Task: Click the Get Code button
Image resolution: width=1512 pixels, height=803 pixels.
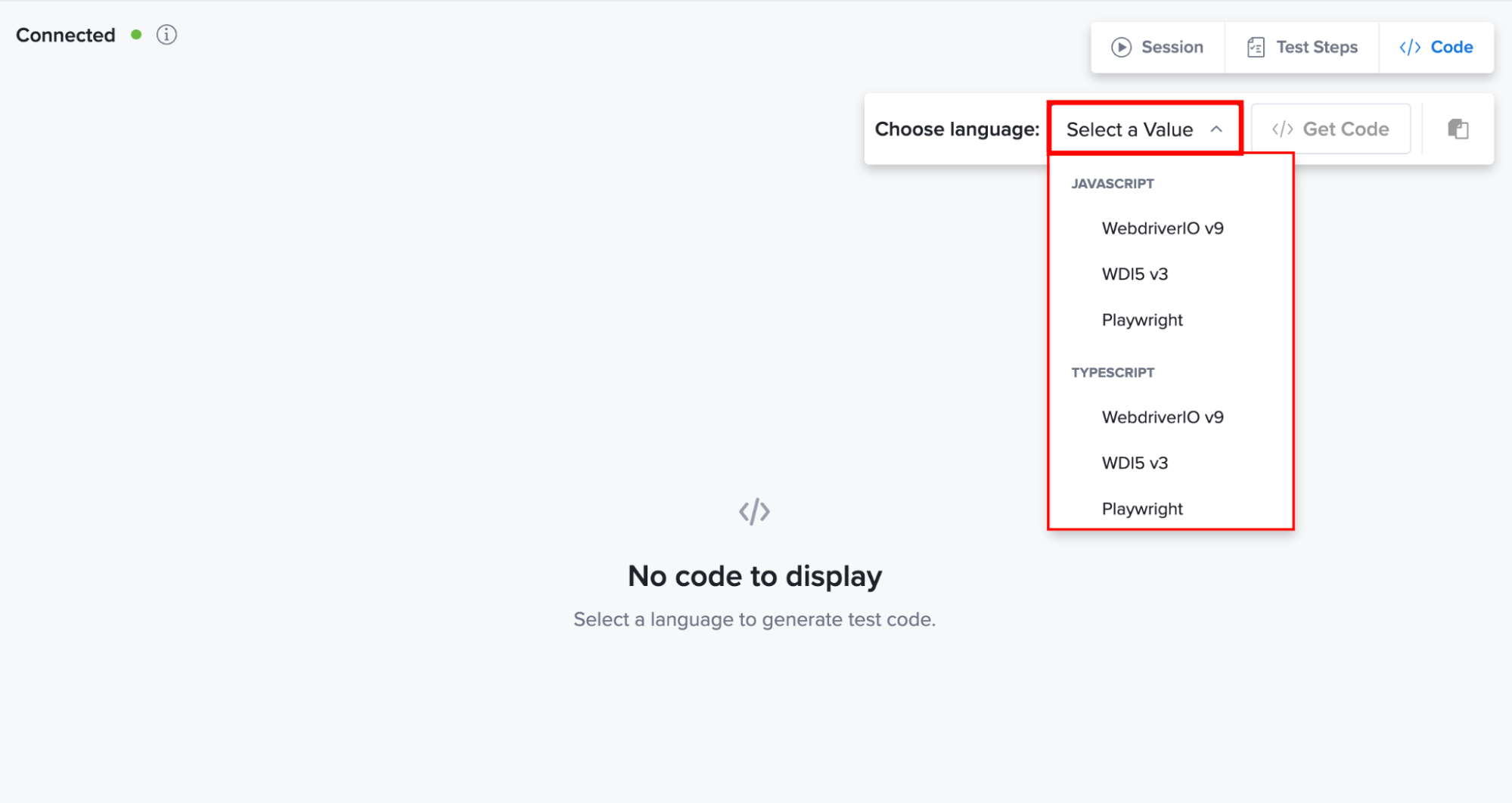Action: coord(1330,129)
